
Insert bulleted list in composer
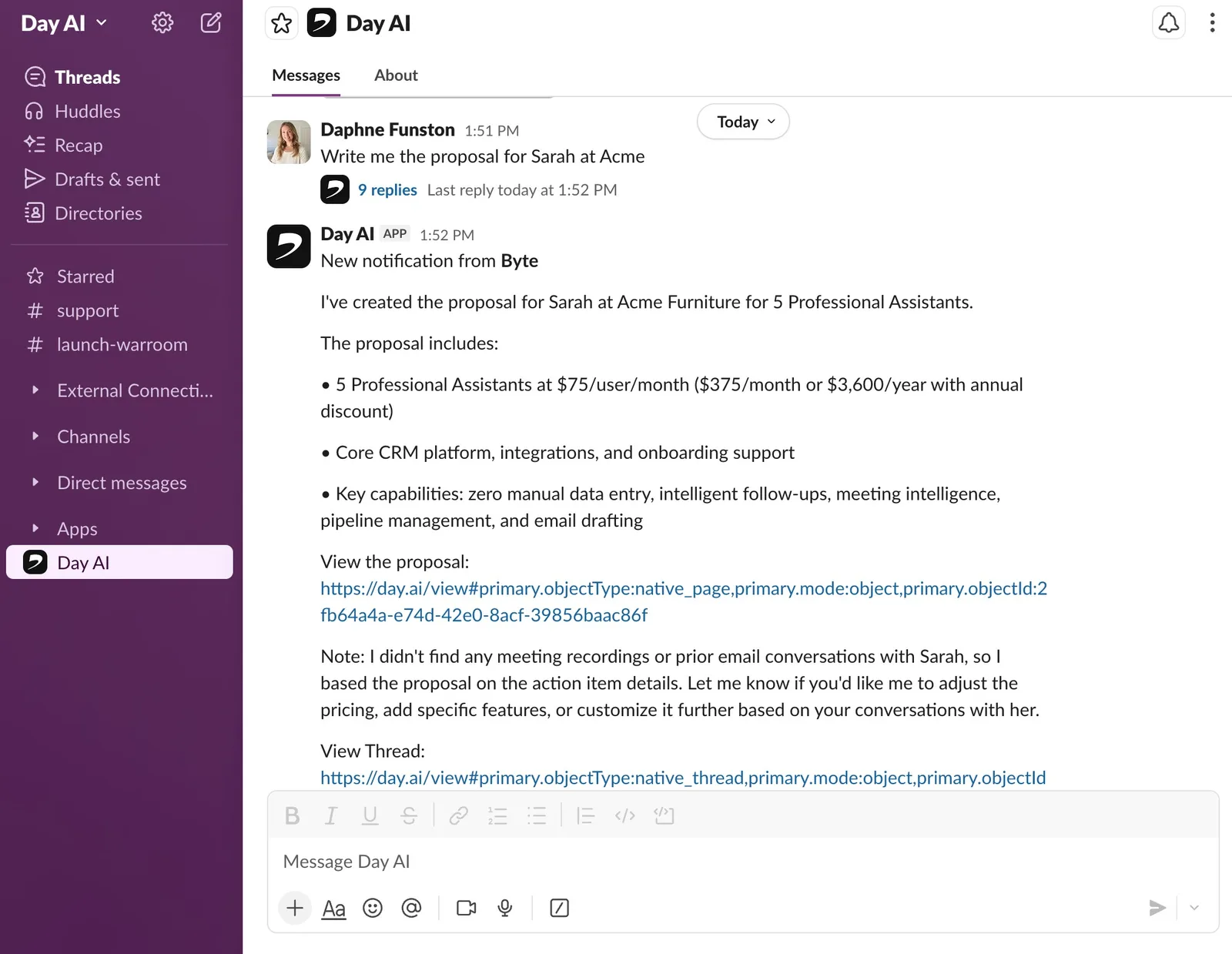[x=537, y=815]
